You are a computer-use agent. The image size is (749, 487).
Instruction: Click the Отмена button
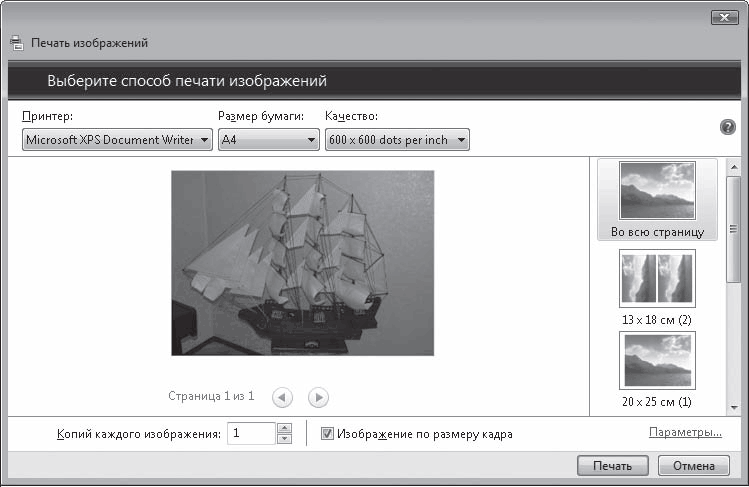pos(693,466)
